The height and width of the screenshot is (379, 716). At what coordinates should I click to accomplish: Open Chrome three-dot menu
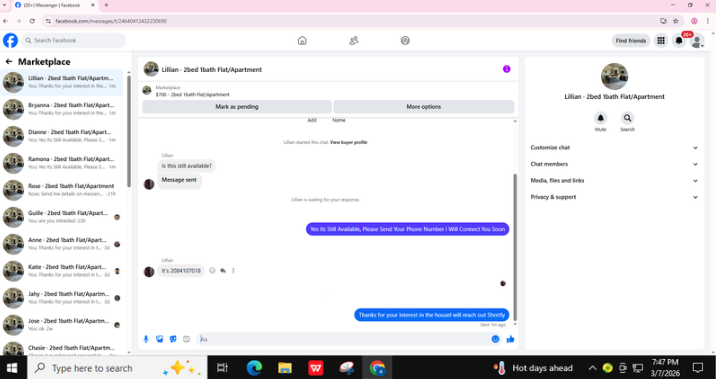click(x=707, y=21)
